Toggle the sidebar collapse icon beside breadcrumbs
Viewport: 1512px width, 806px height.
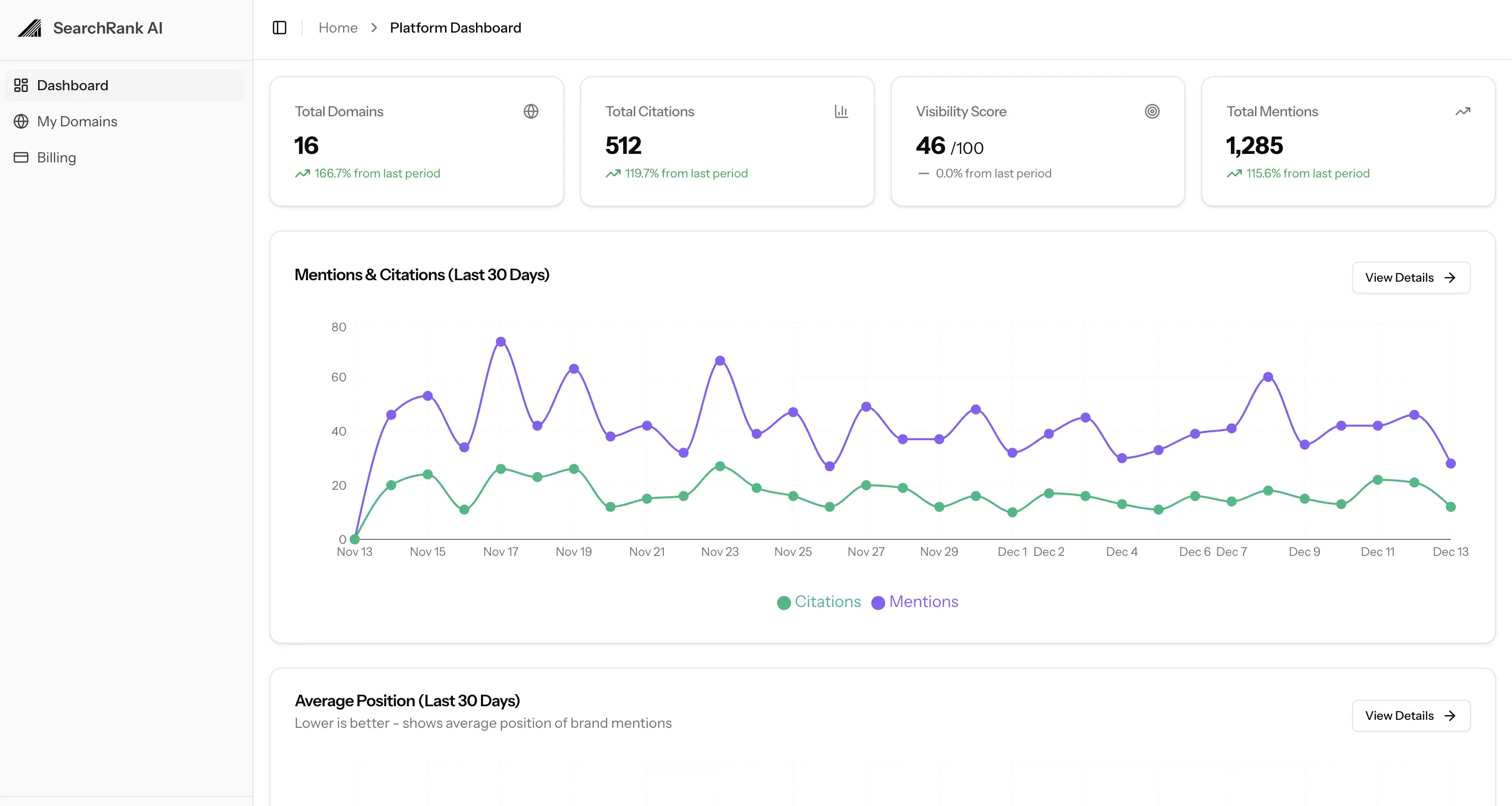(x=280, y=28)
